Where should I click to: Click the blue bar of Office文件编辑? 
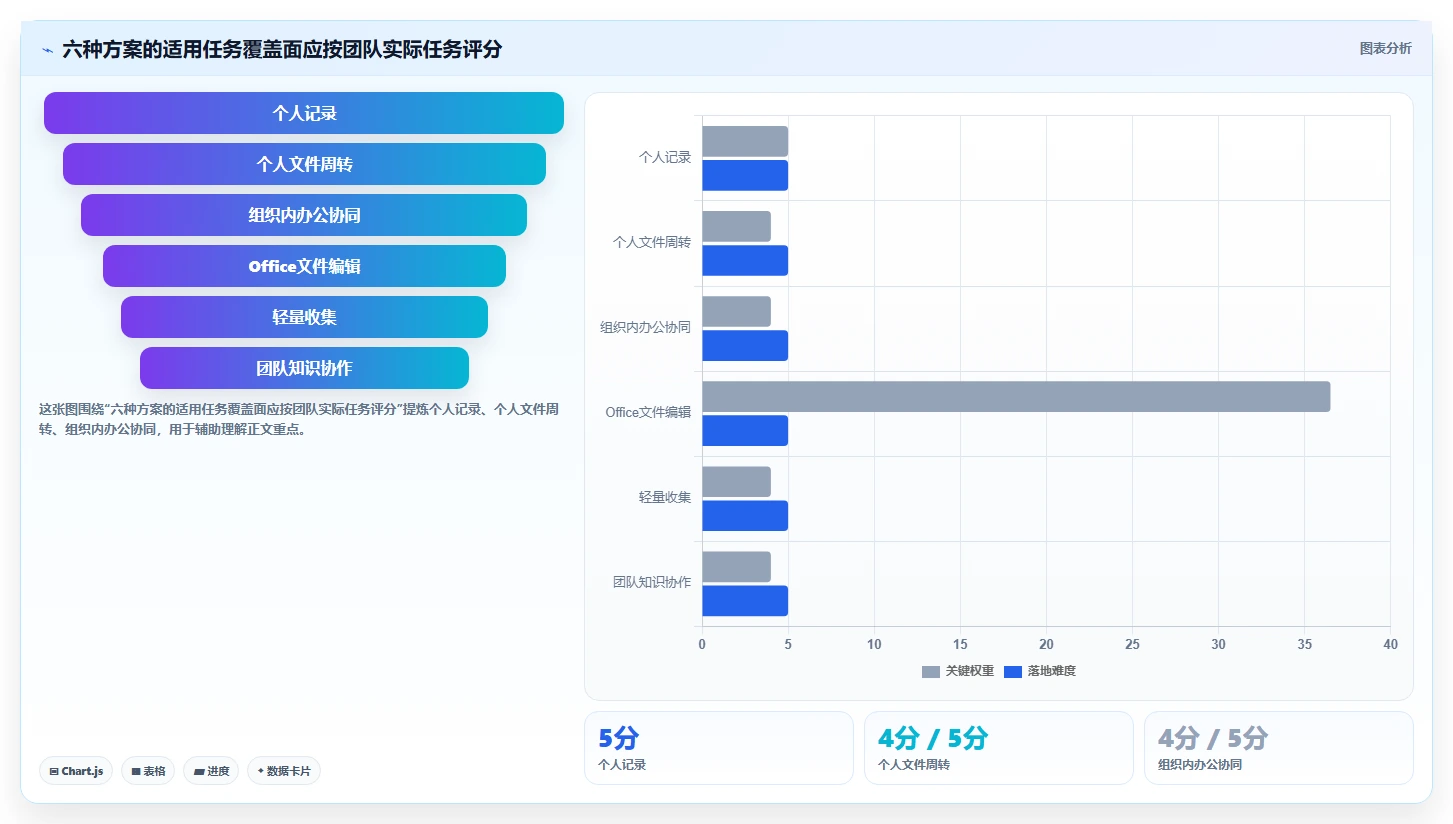tap(745, 431)
